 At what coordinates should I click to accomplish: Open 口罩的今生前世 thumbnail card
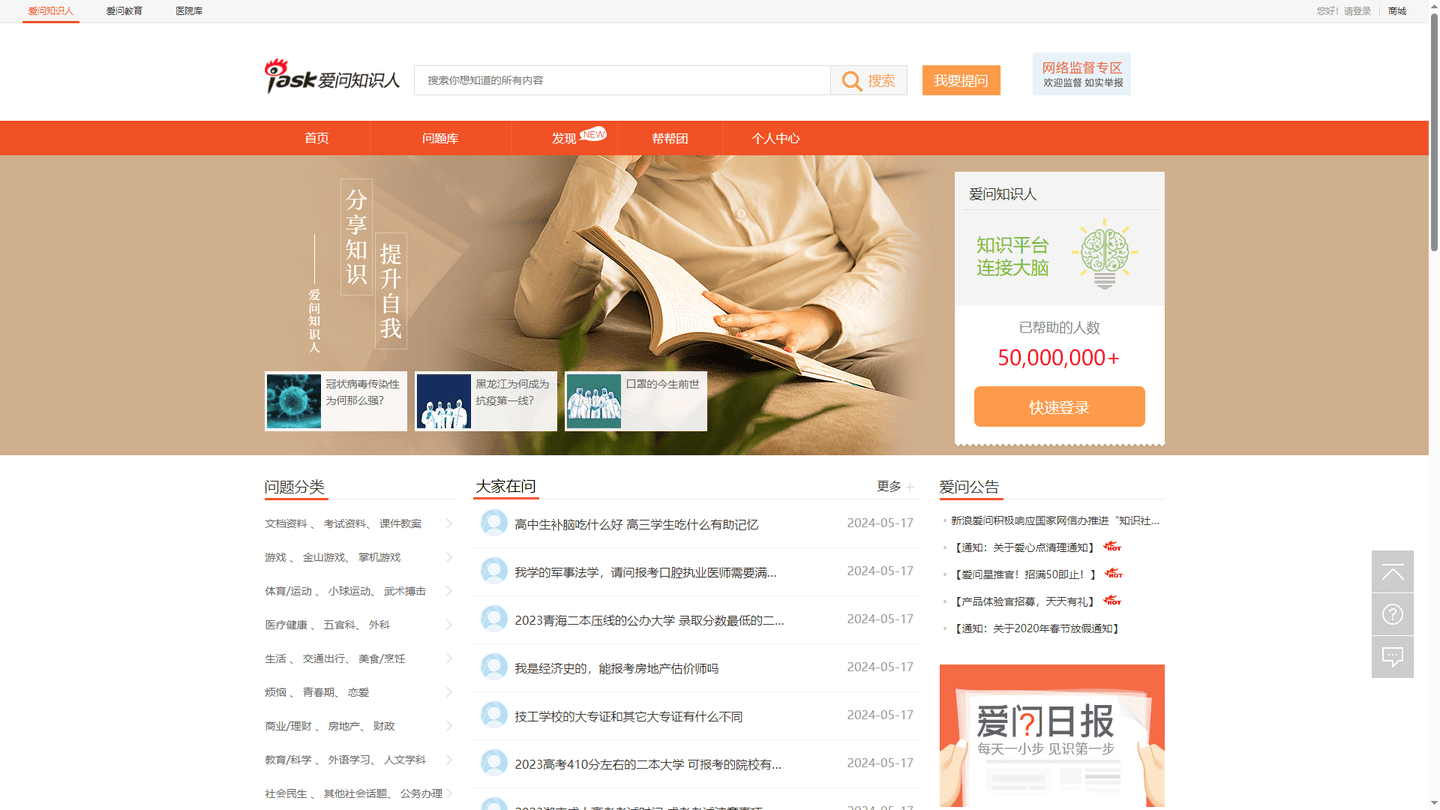click(x=636, y=401)
